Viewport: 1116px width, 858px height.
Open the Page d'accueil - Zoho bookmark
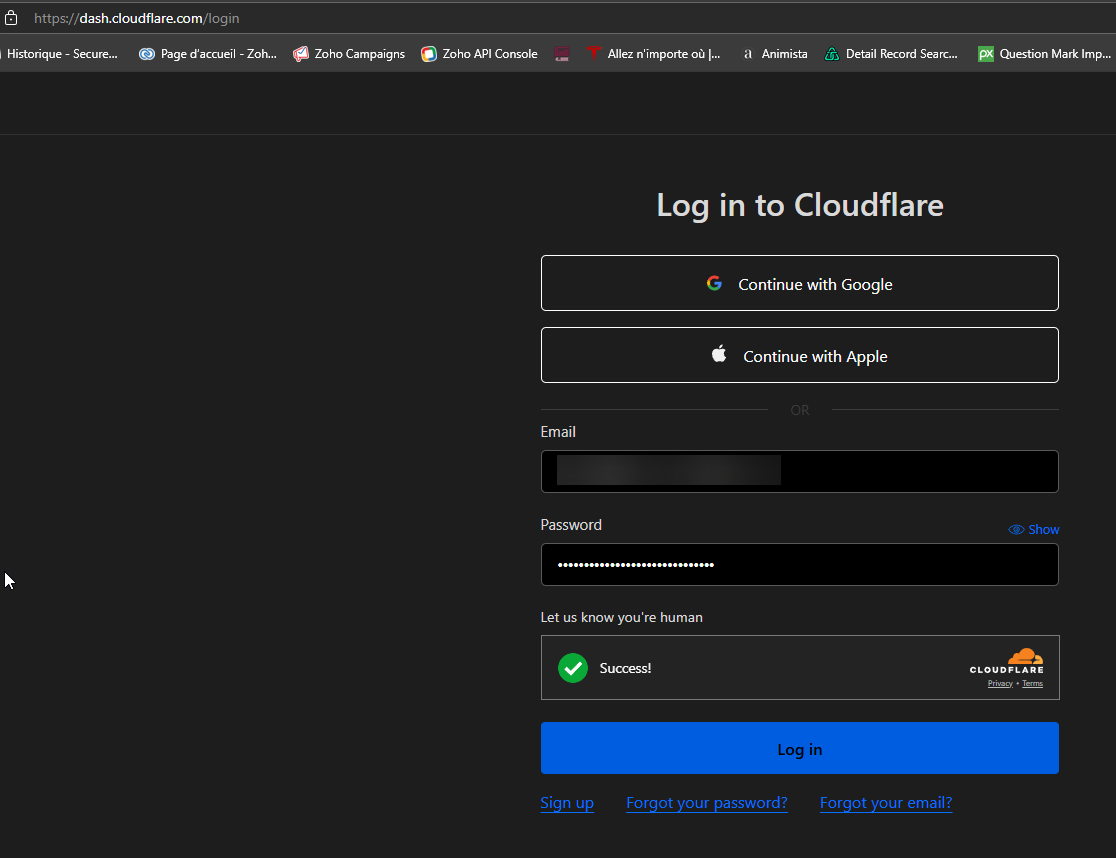(208, 53)
